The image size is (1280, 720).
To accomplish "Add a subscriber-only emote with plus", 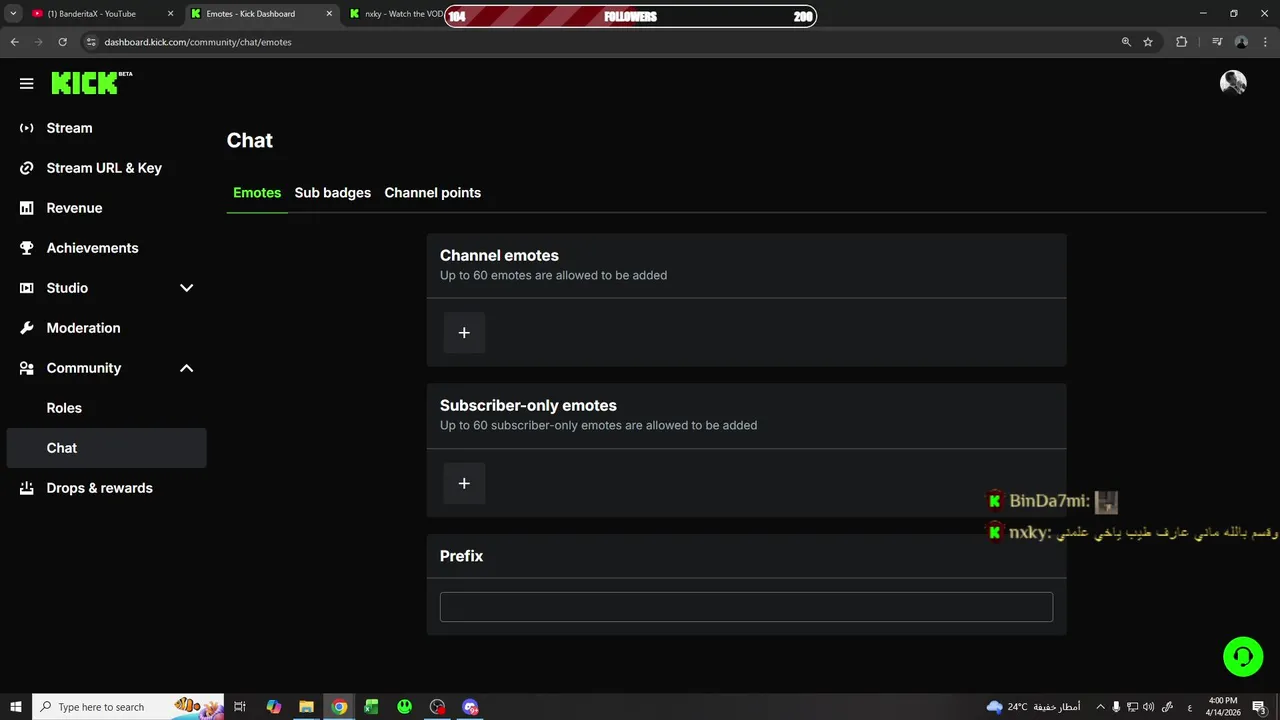I will [464, 483].
